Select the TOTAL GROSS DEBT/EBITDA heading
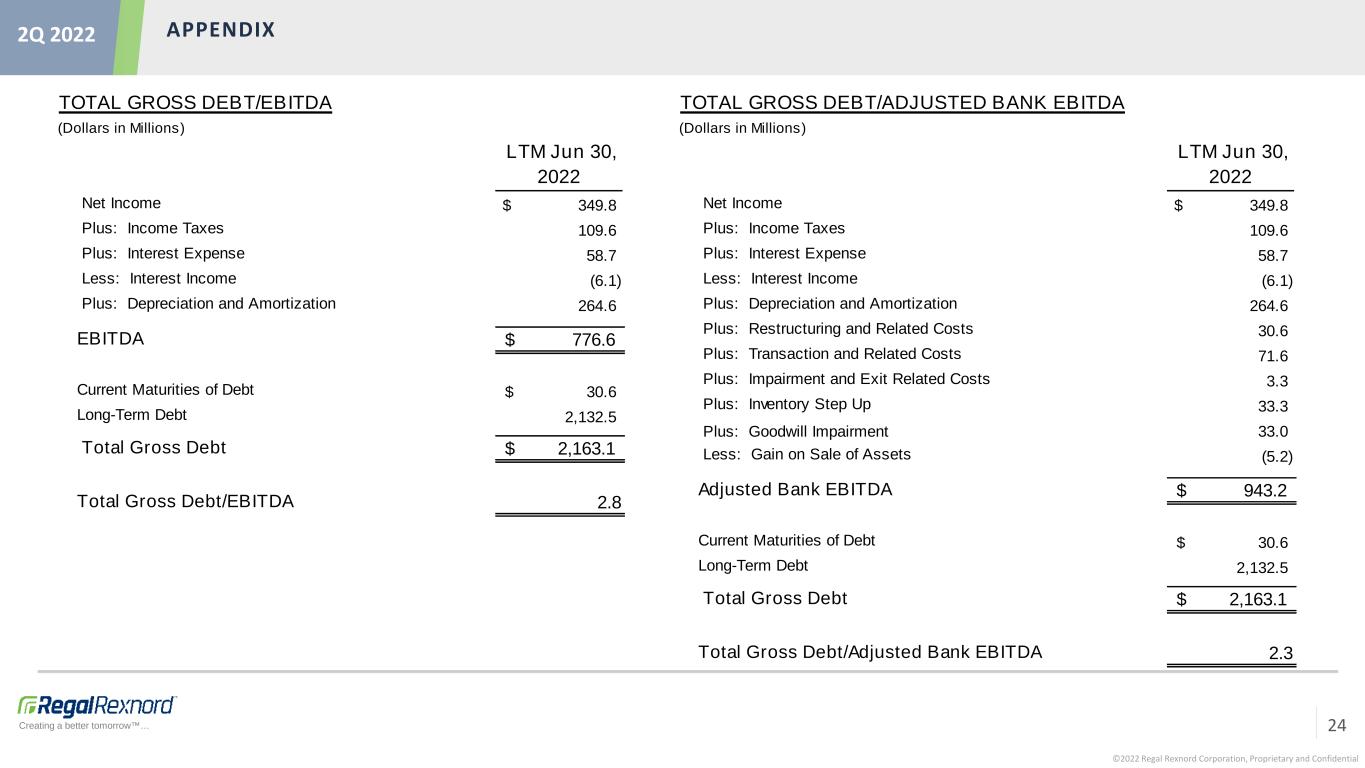The height and width of the screenshot is (768, 1365). pos(195,102)
